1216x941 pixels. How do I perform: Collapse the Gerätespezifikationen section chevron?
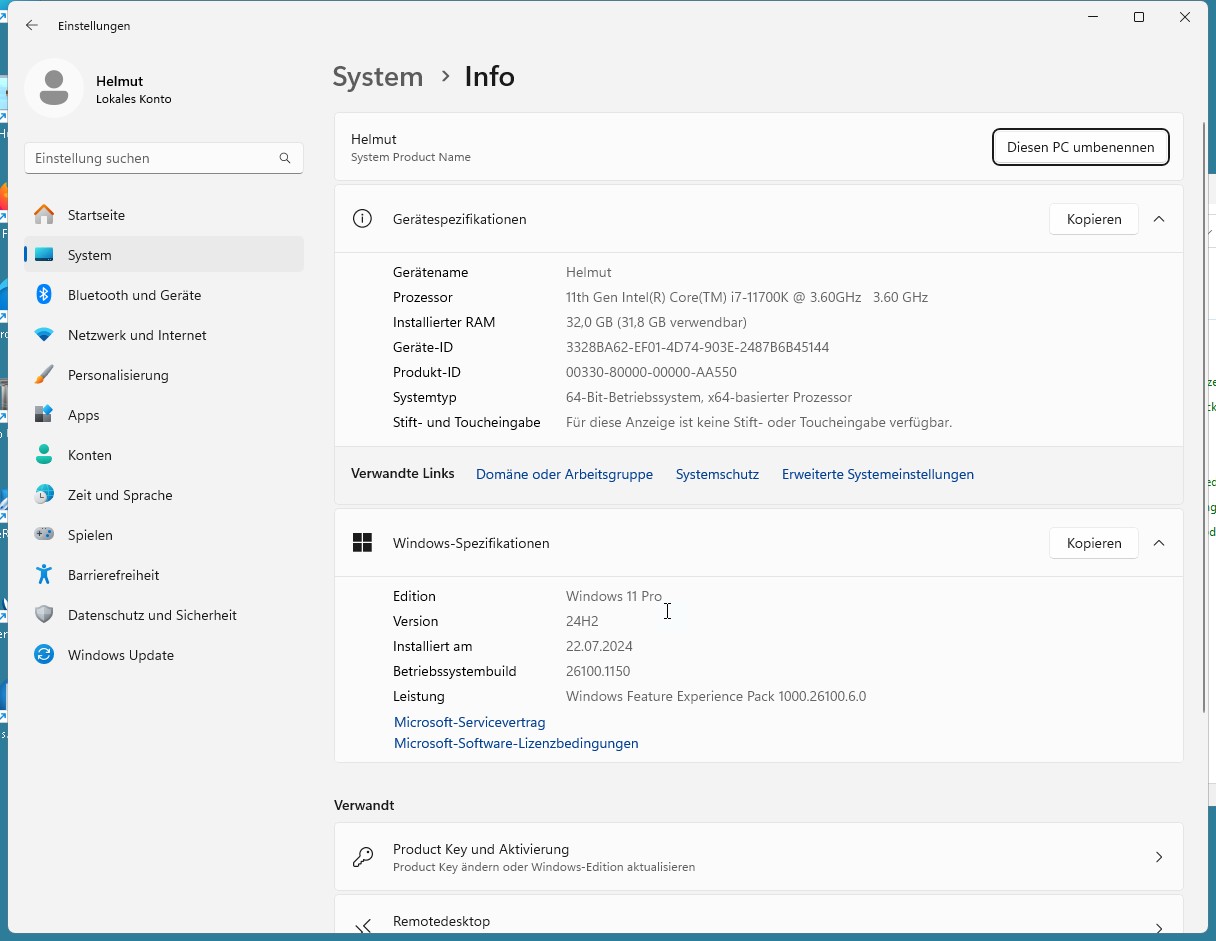pos(1159,219)
